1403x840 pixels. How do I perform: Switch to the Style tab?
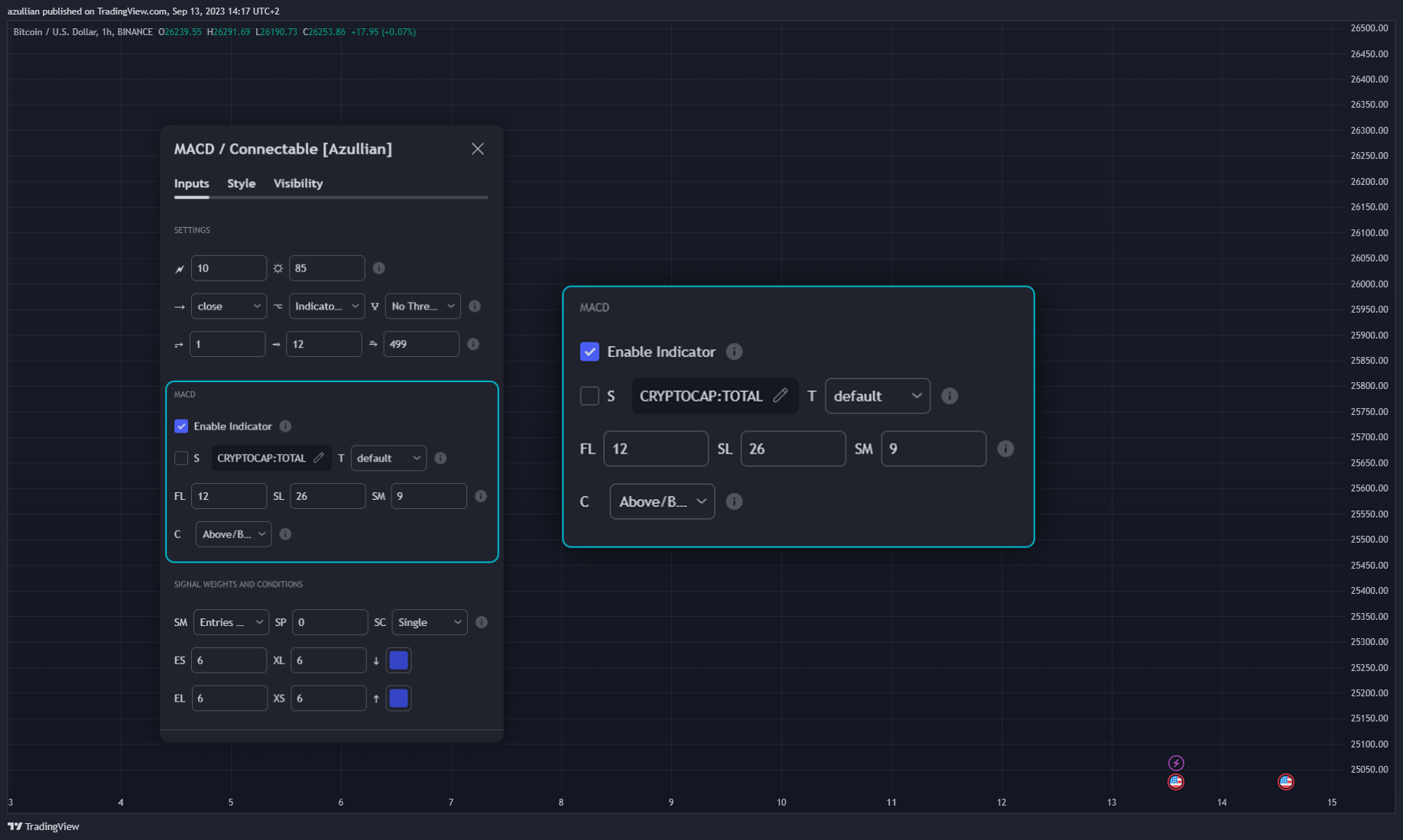point(242,183)
